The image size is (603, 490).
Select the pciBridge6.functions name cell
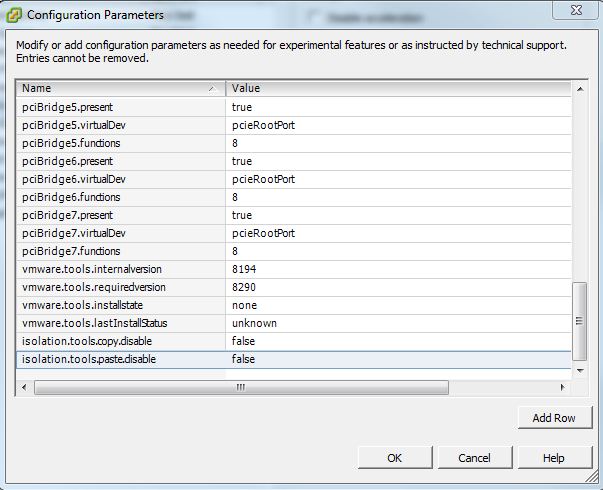pyautogui.click(x=121, y=197)
